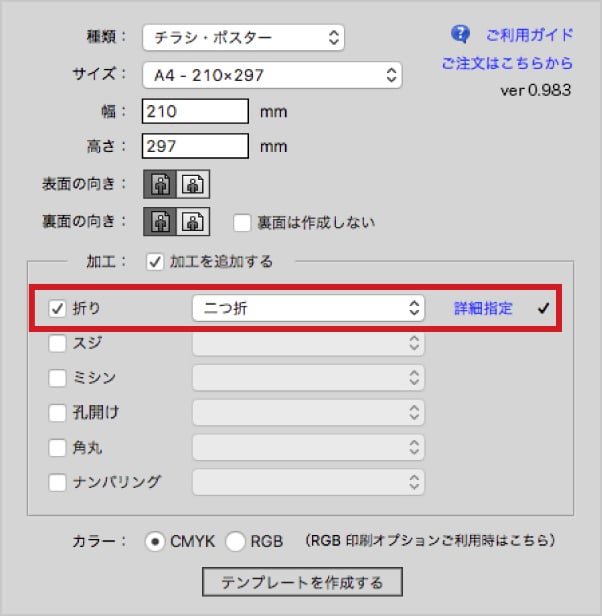
Task: Open the 詳細指定 link for 折り
Action: coord(483,308)
